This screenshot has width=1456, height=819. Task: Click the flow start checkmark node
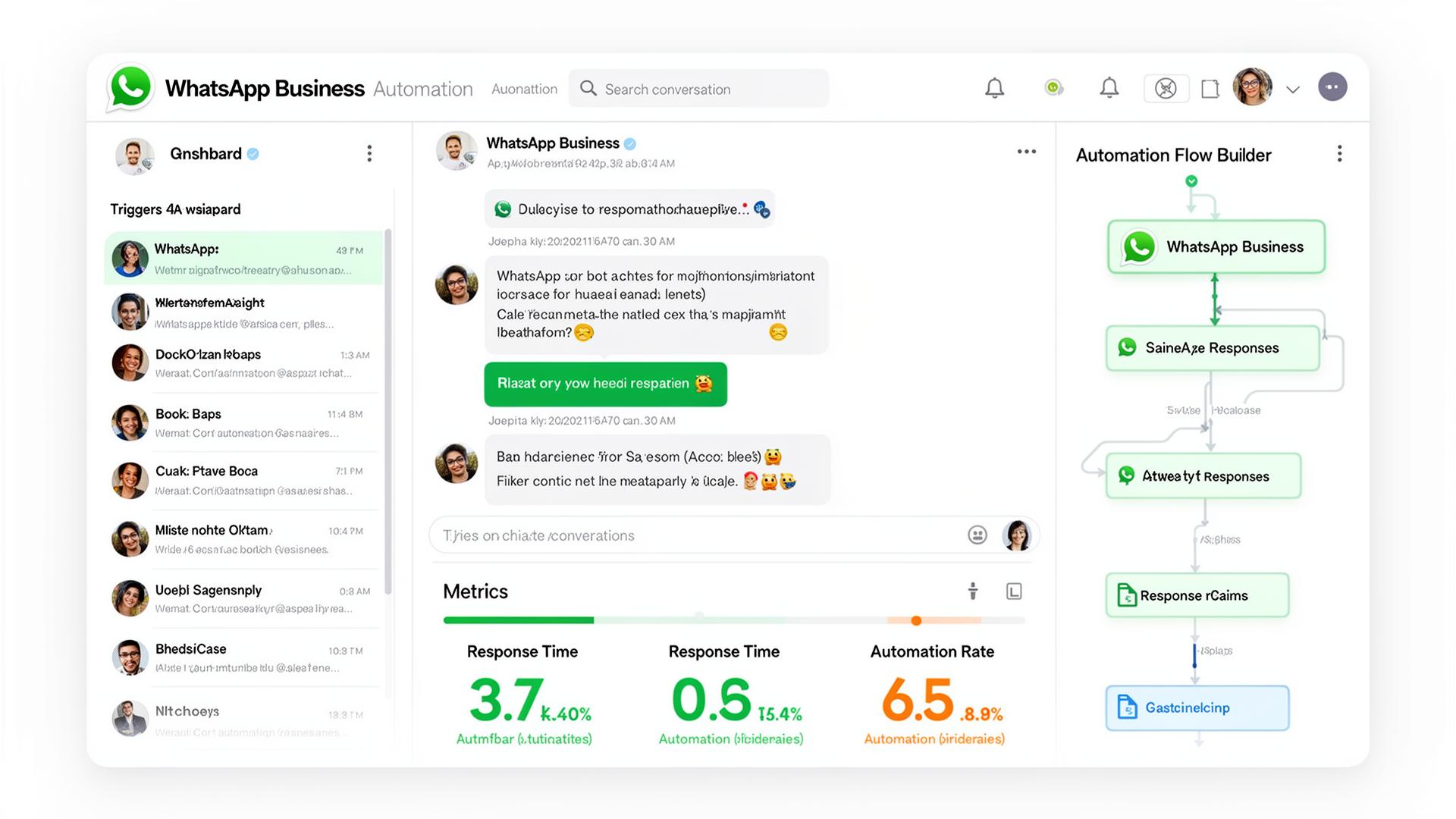pos(1191,181)
